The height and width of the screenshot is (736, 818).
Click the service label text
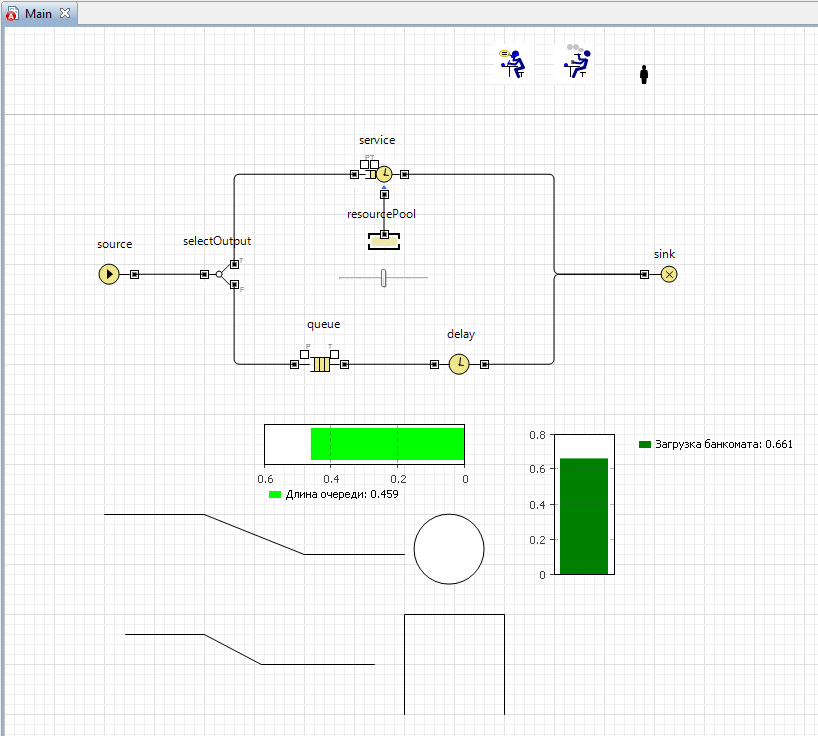[377, 140]
